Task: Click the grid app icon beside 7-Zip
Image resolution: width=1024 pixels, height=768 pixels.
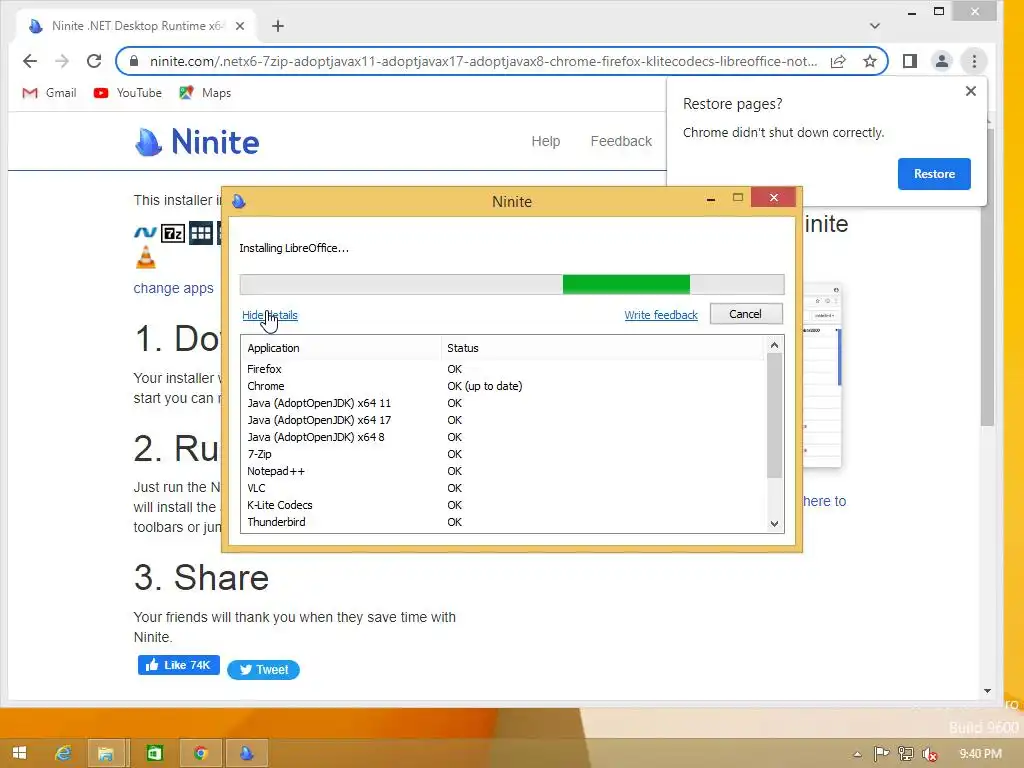Action: pyautogui.click(x=201, y=233)
